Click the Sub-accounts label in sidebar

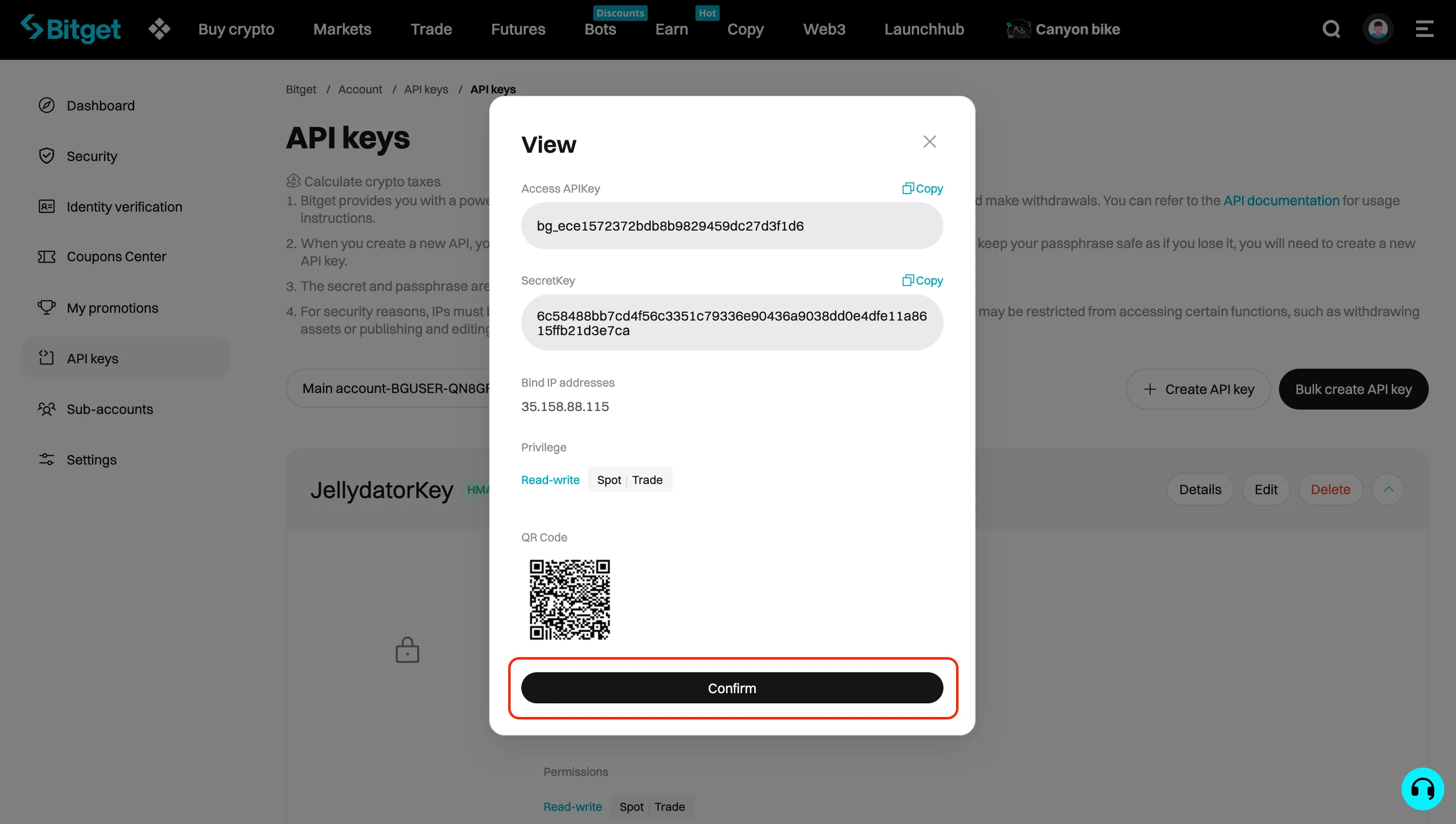(110, 409)
